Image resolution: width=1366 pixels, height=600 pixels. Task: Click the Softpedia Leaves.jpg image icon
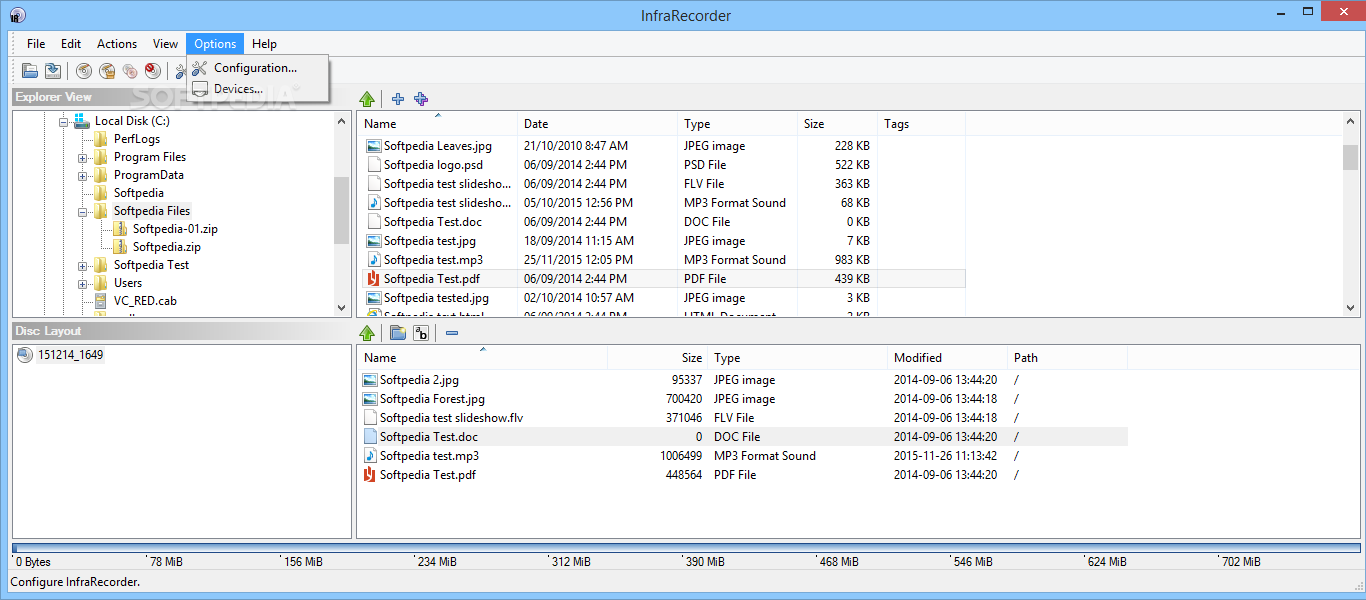[373, 145]
